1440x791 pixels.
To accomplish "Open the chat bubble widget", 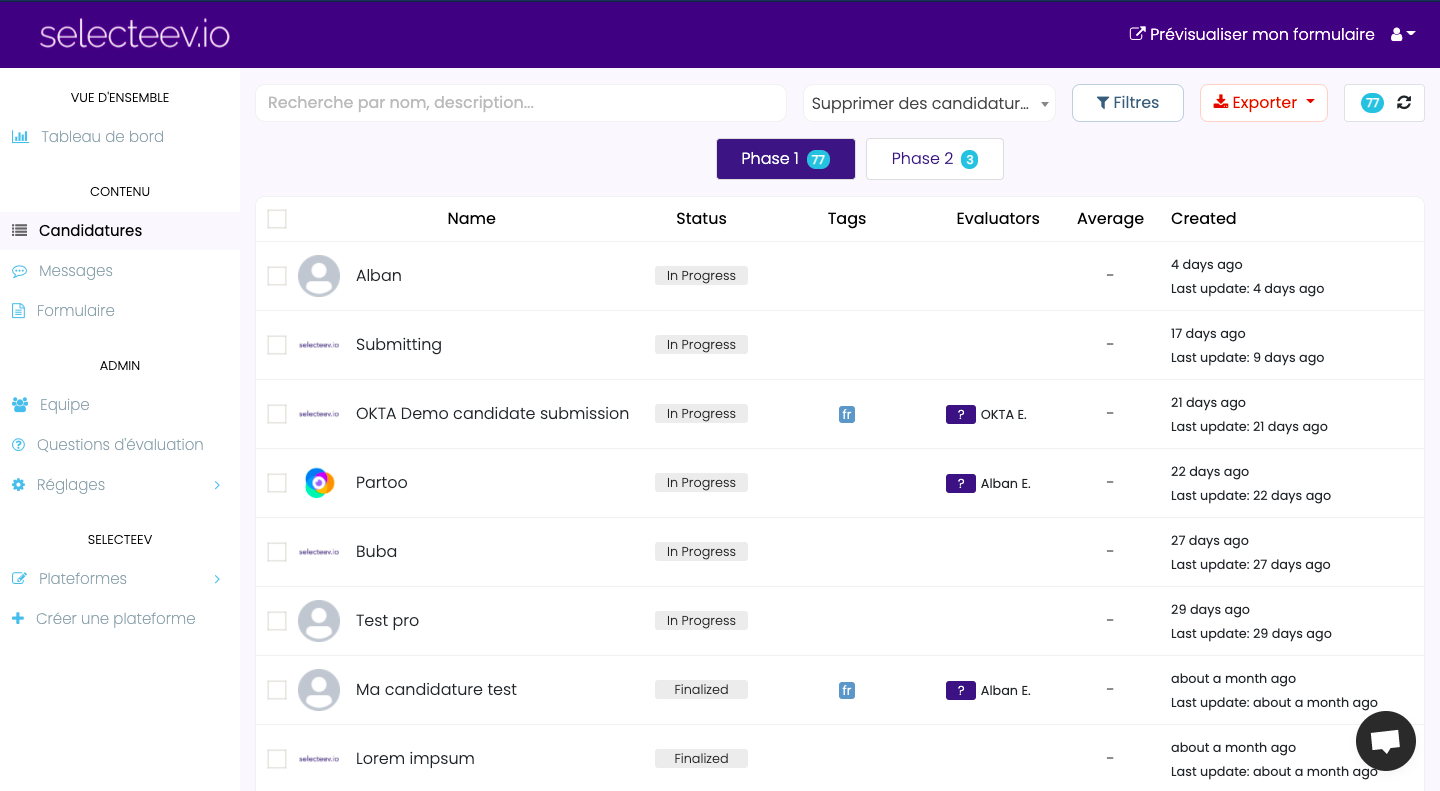I will [1385, 741].
